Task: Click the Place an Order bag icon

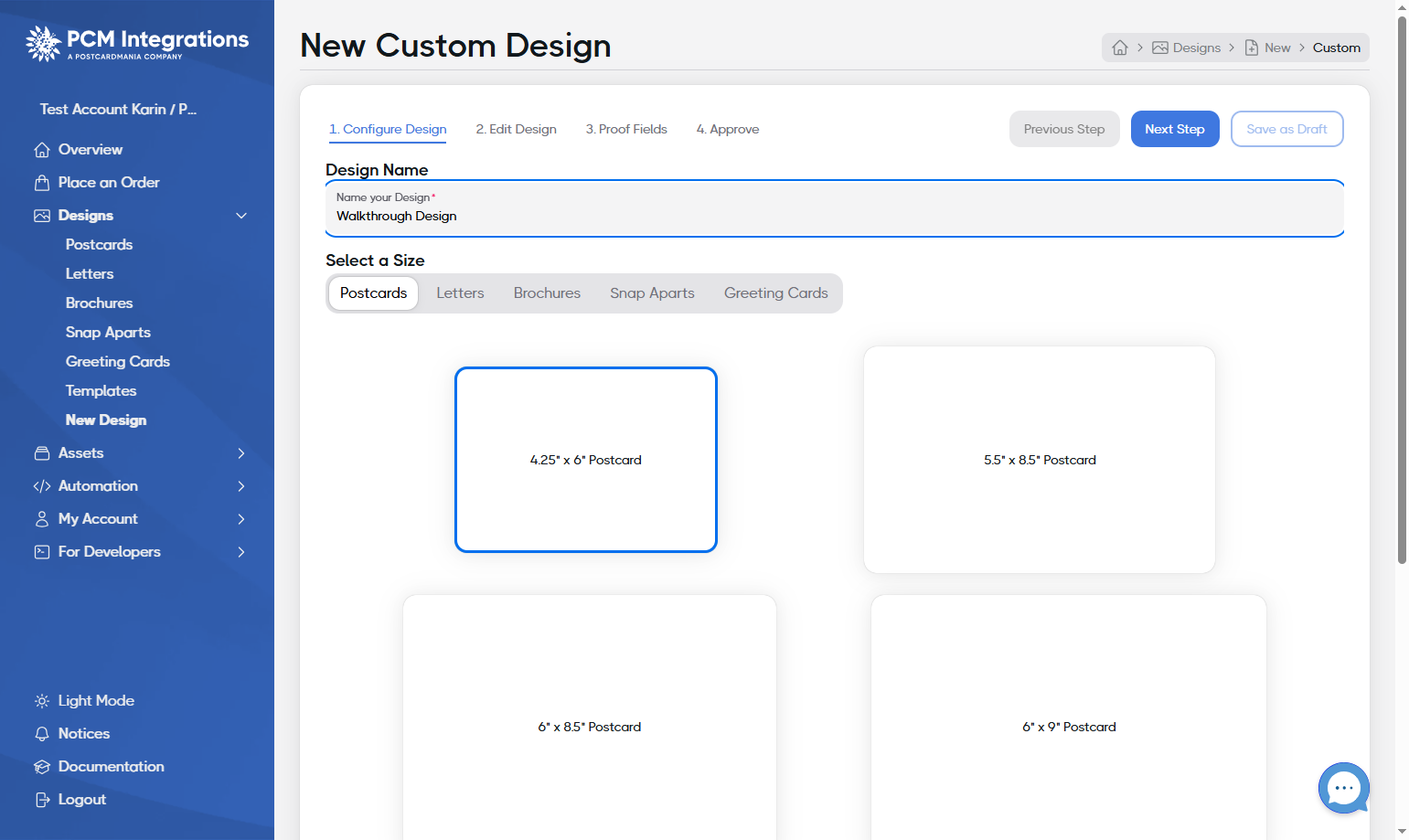Action: pos(42,183)
